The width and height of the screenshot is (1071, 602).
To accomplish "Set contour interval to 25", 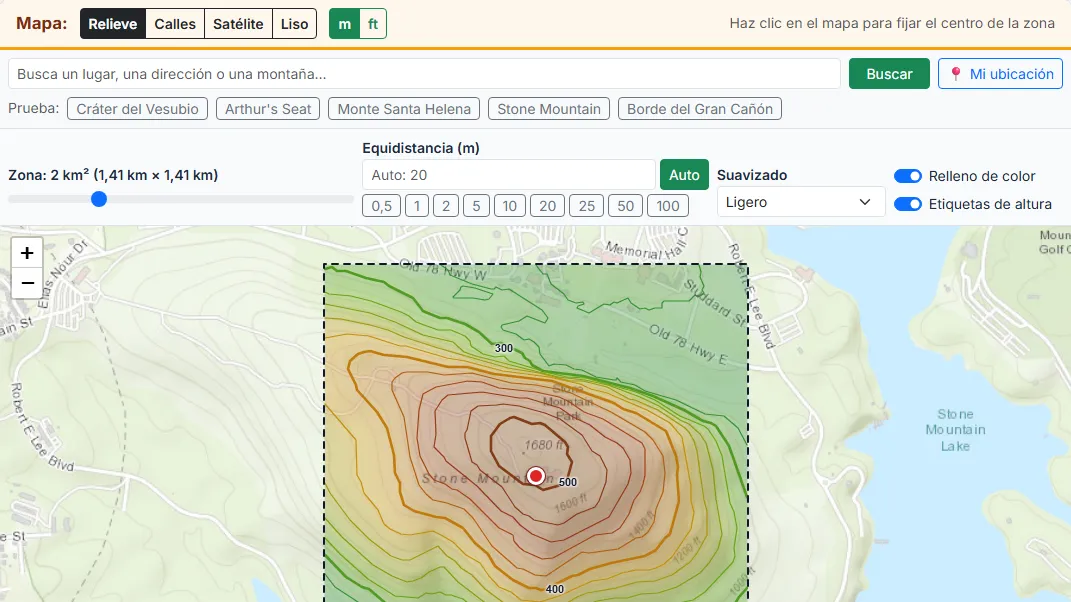I will coord(587,206).
